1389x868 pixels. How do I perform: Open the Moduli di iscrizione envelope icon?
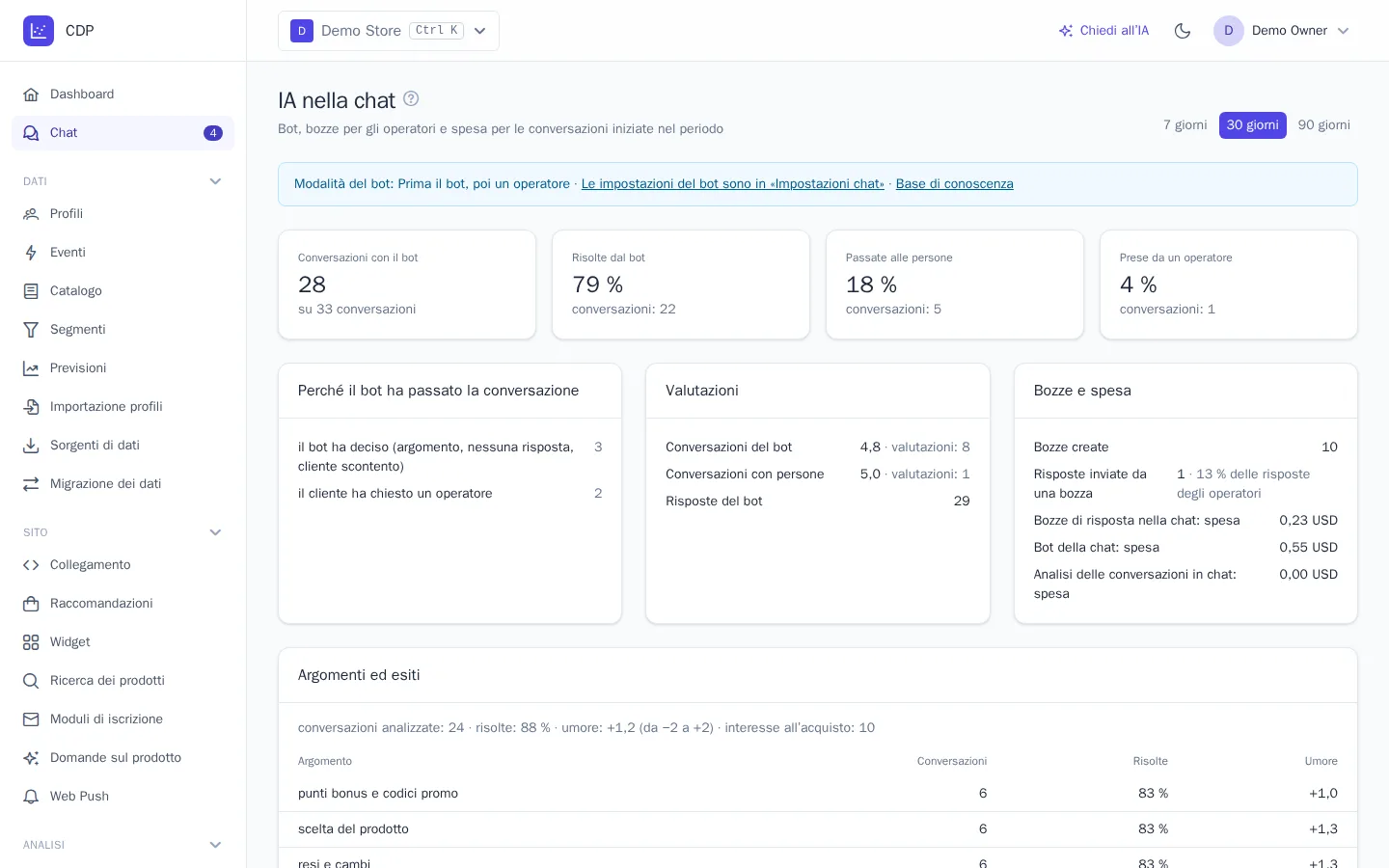(x=31, y=719)
